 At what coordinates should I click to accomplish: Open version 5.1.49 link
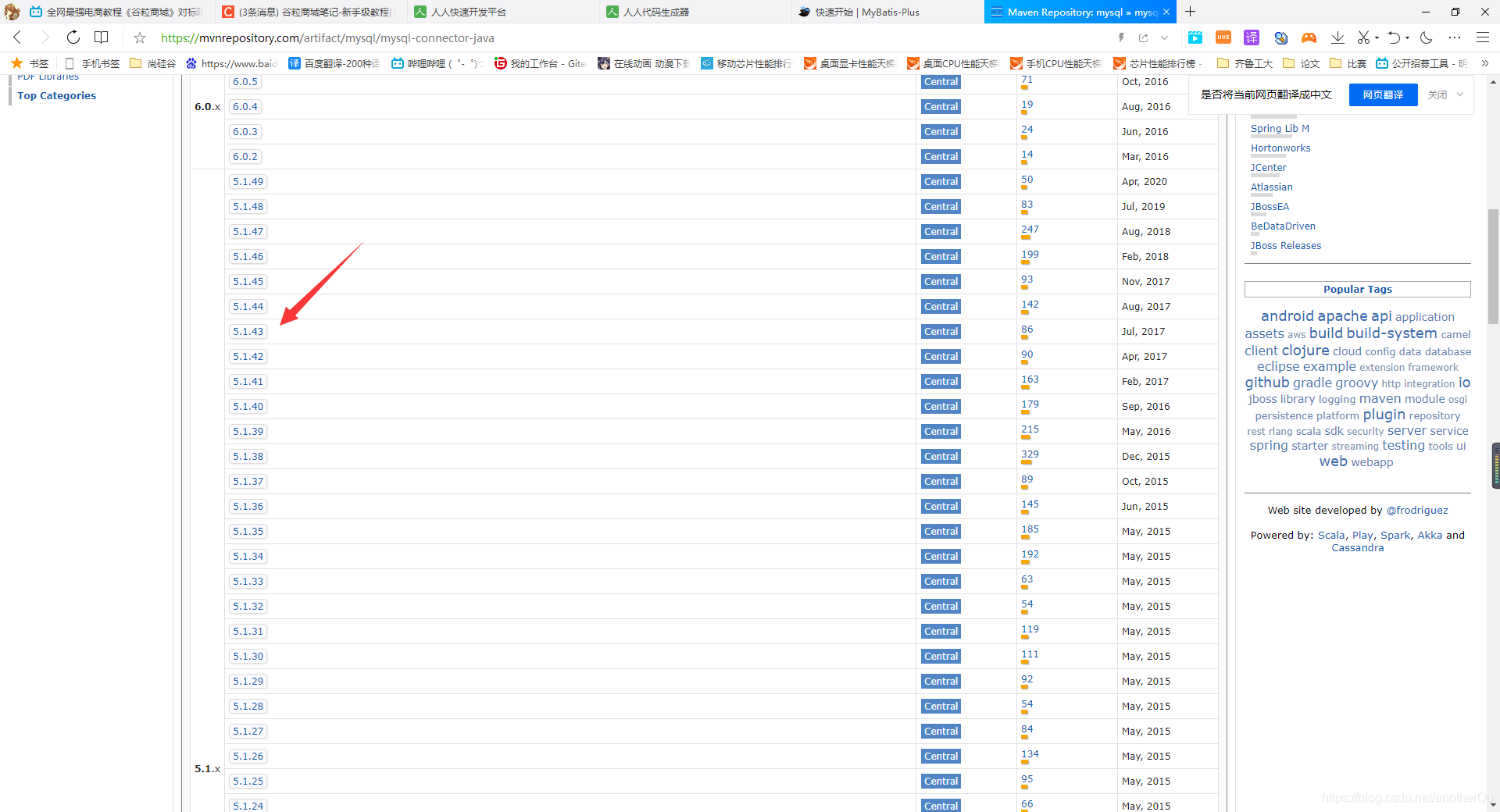pos(248,181)
